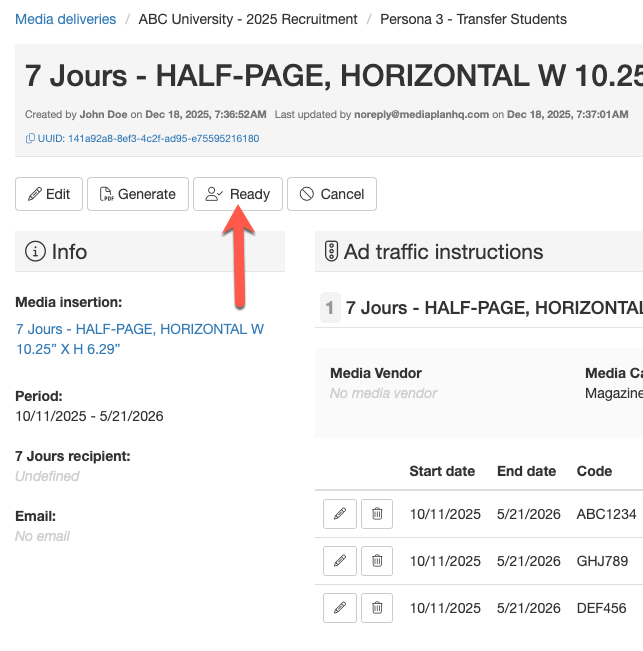
Task: Click the pencil icon for code GHJ789
Action: tap(340, 561)
